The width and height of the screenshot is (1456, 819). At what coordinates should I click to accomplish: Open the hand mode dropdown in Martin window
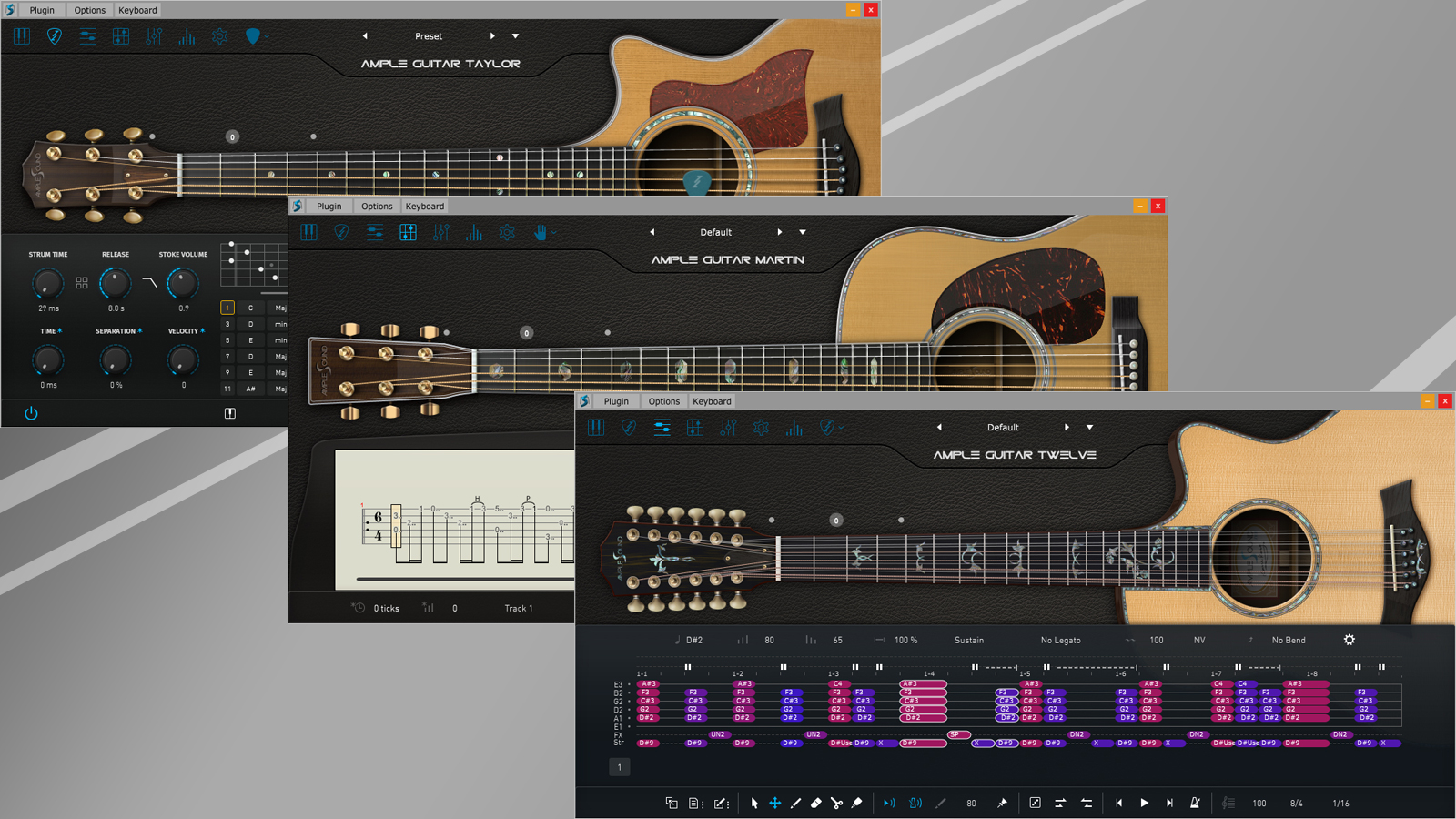(x=544, y=232)
